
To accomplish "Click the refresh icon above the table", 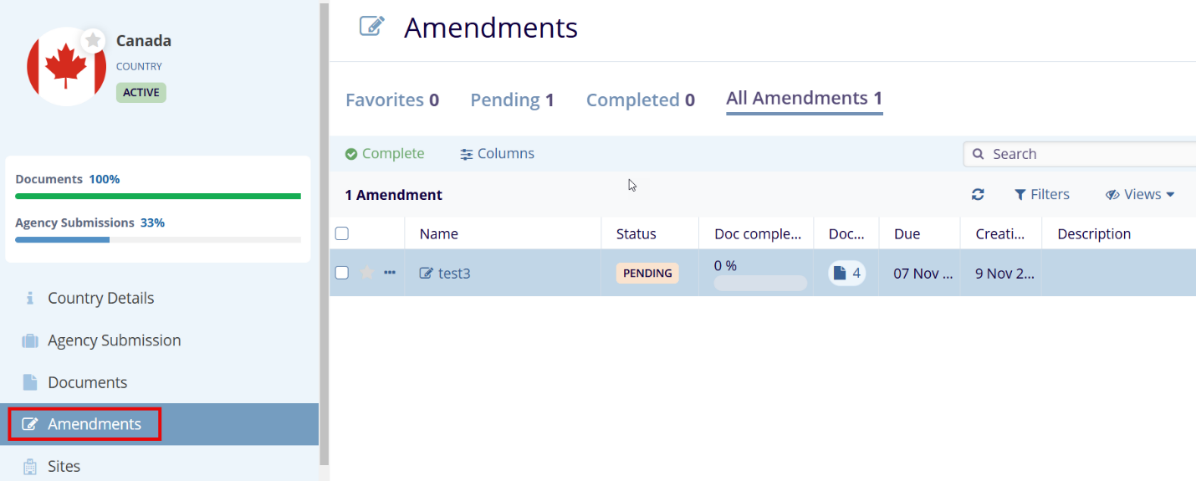I will pos(978,195).
